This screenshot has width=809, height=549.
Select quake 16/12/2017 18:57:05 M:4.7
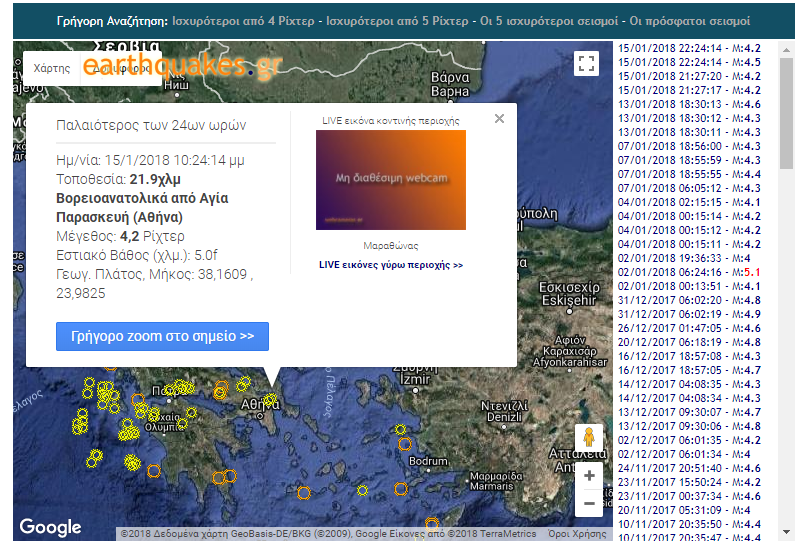point(689,370)
